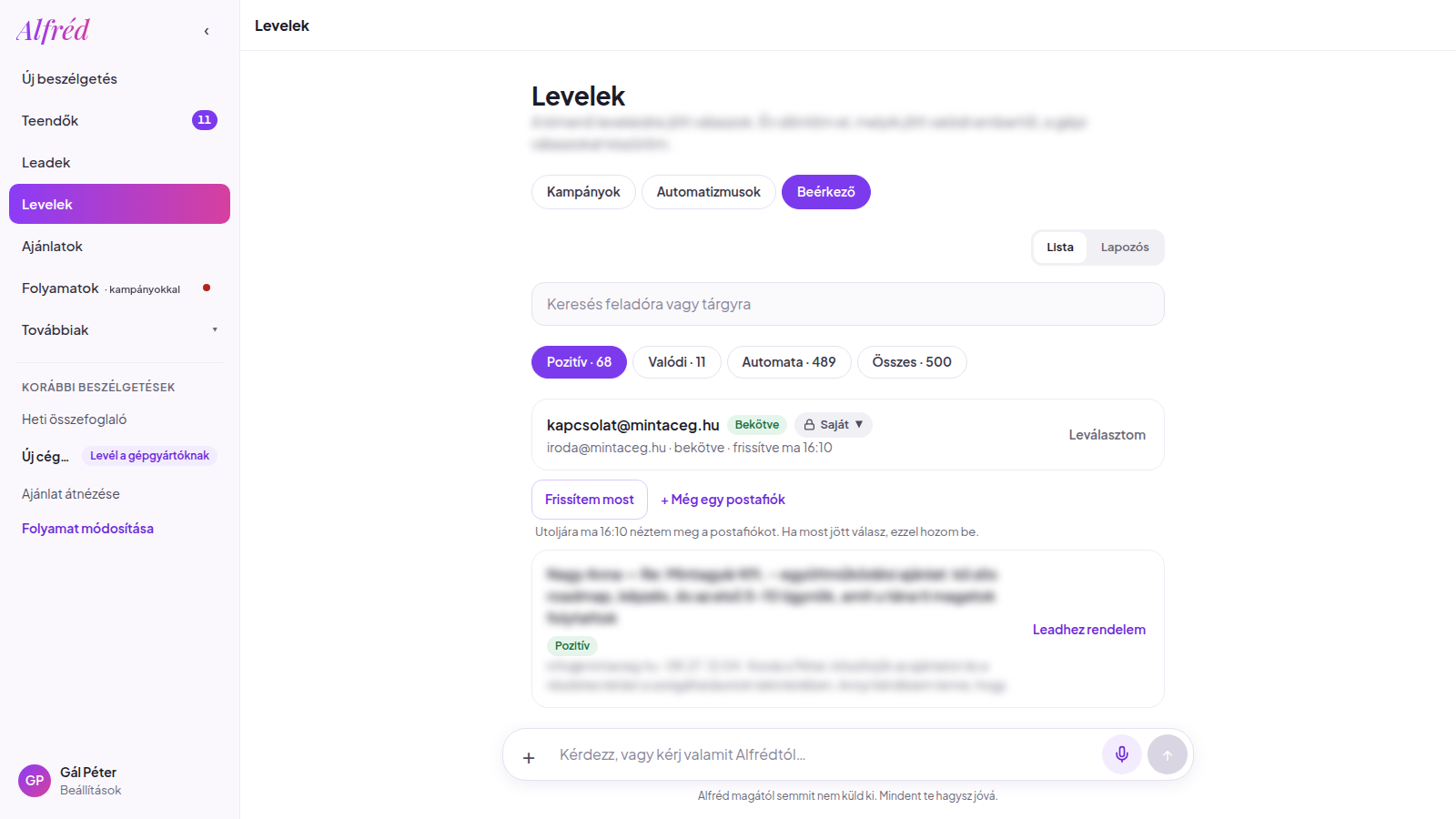
Task: Open the Saját mailbox dropdown
Action: coord(834,425)
